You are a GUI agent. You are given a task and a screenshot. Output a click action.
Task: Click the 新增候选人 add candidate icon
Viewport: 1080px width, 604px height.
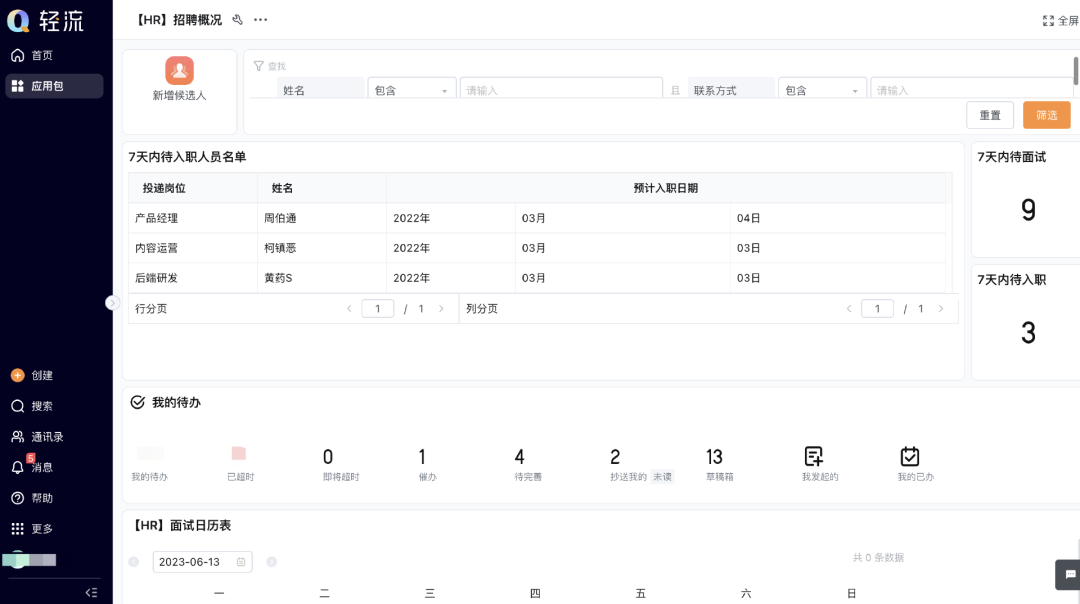point(179,71)
